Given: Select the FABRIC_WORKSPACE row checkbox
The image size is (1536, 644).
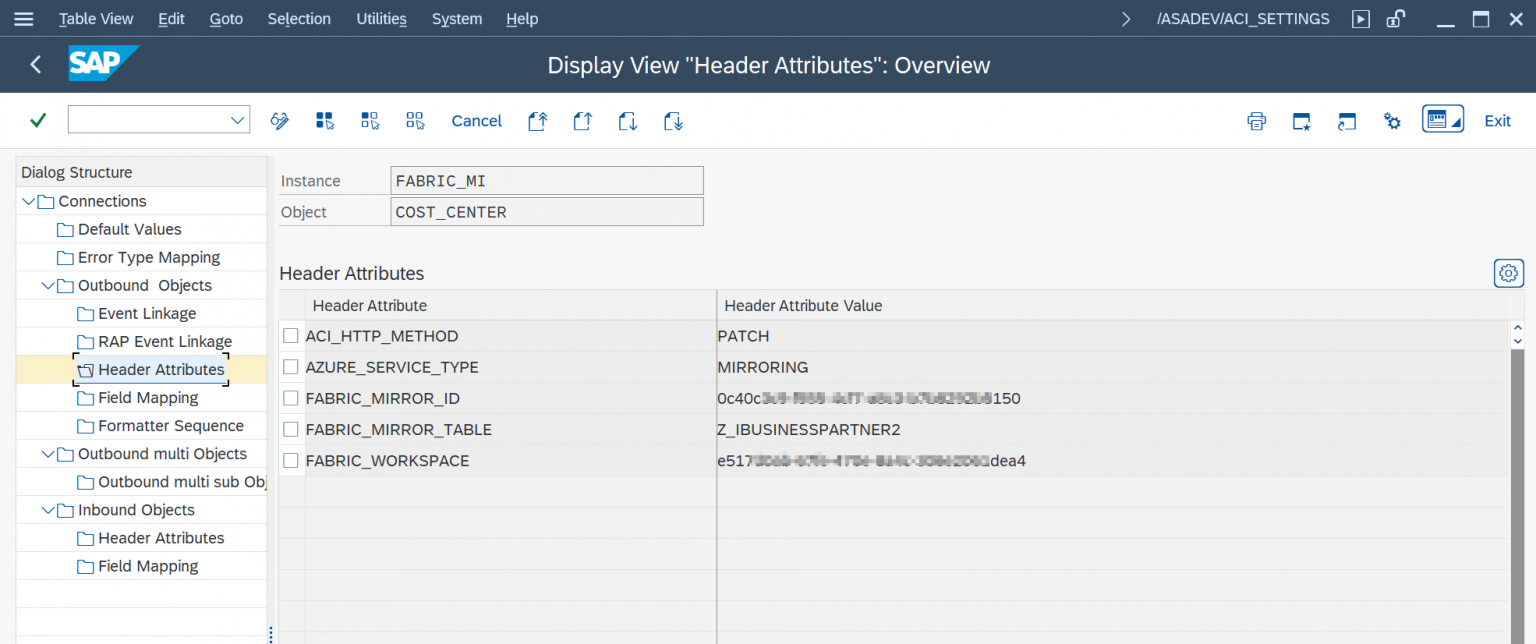Looking at the screenshot, I should coord(290,460).
